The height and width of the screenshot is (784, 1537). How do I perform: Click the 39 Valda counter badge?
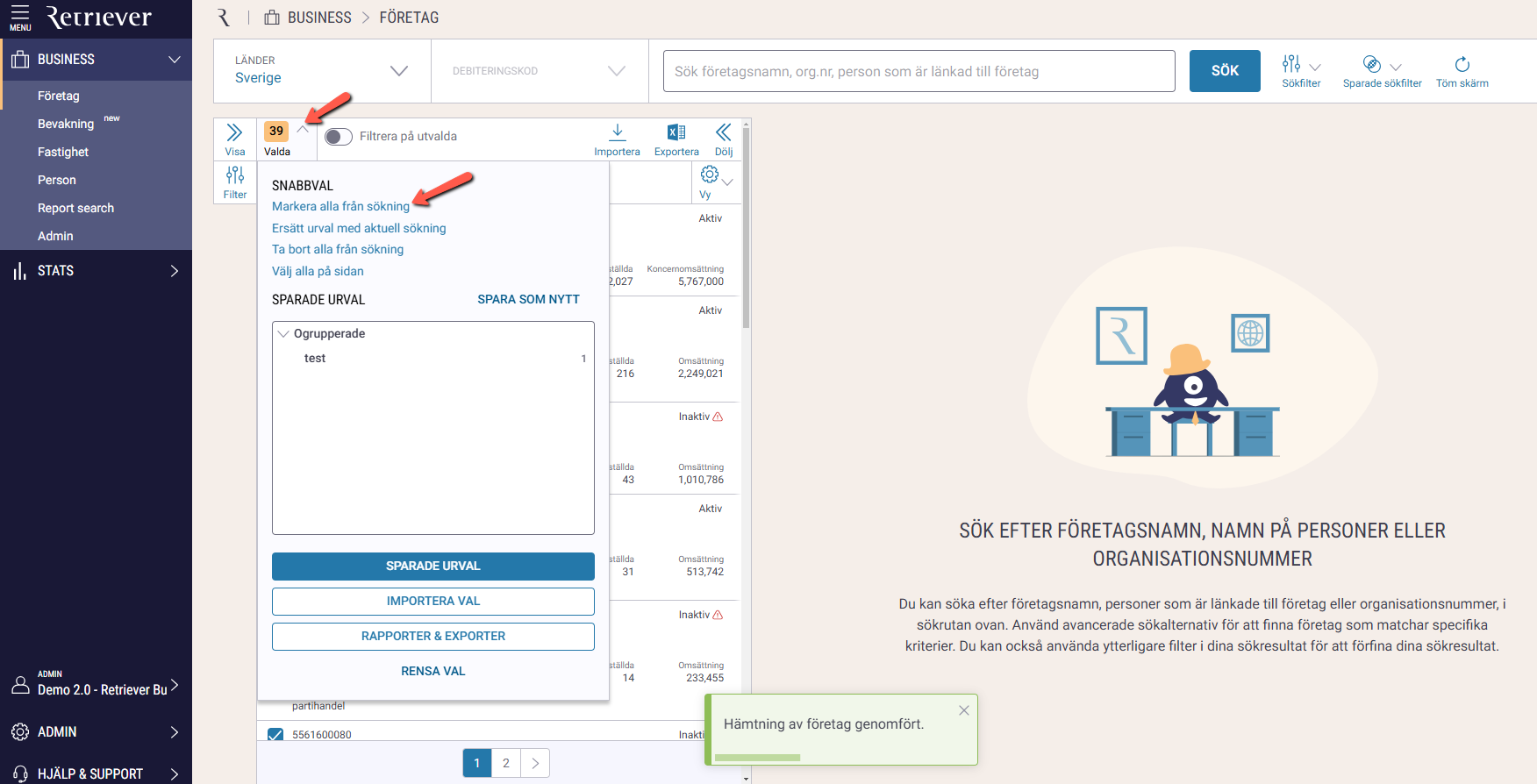coord(276,131)
